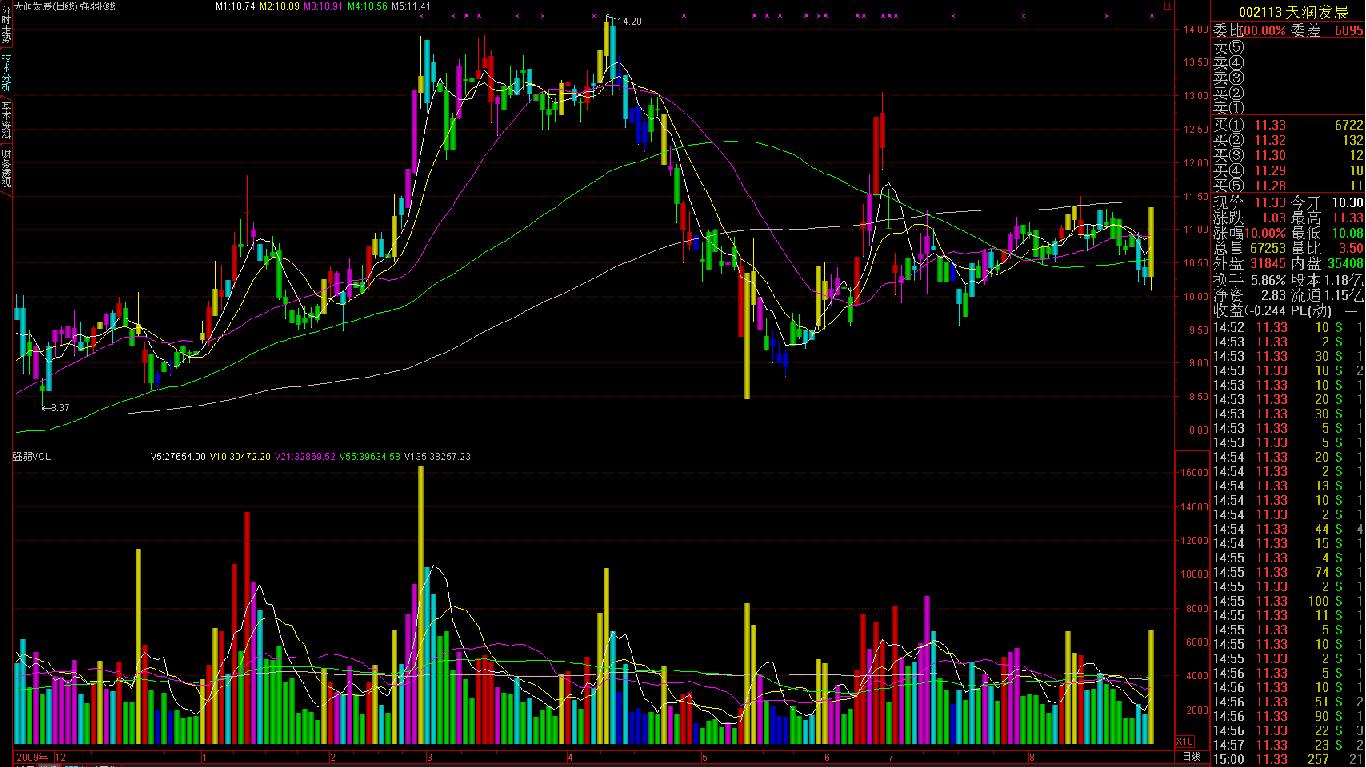
Task: Select the 买① 11.33 bid row
Action: coord(1288,125)
